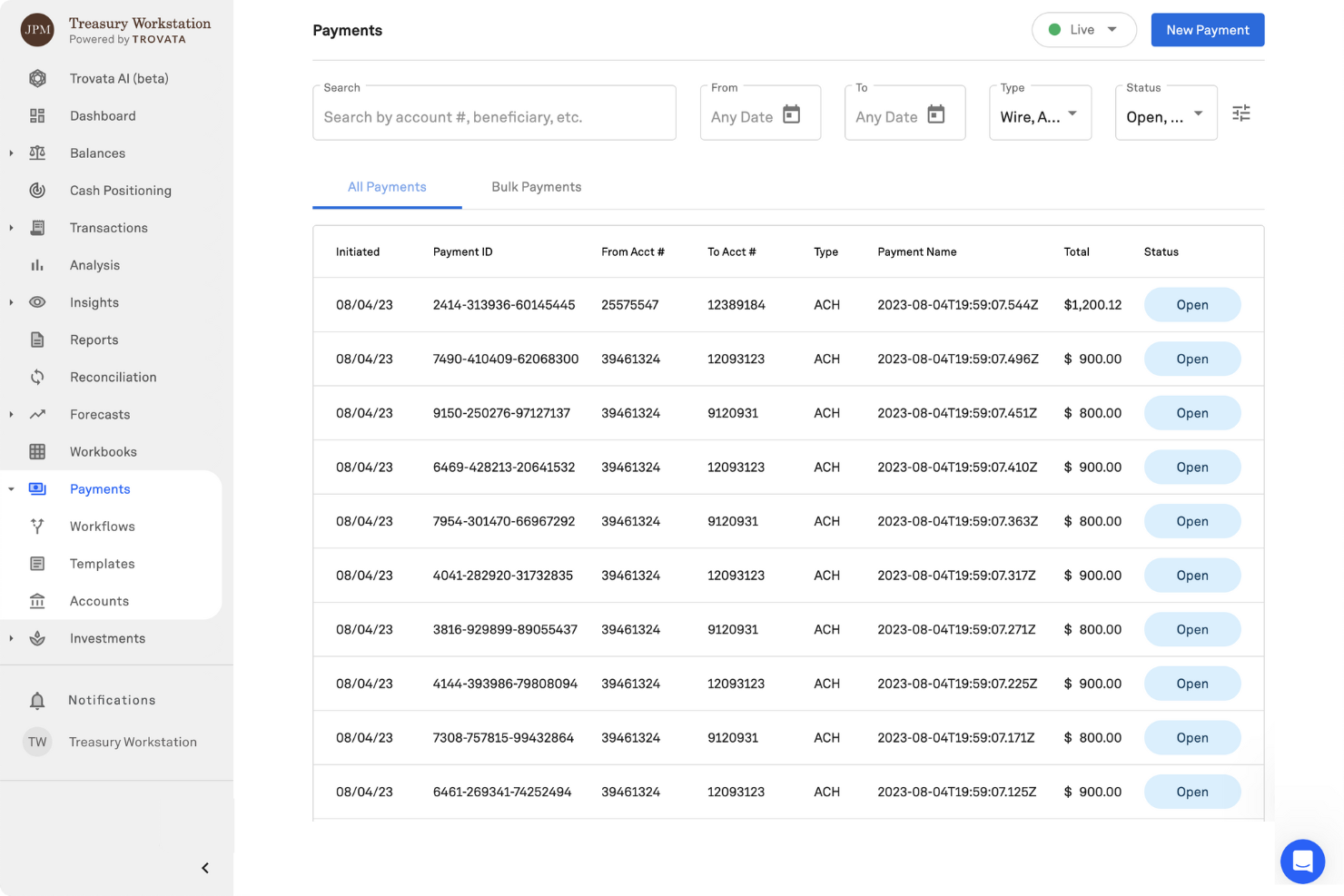
Task: Select the All Payments tab
Action: [387, 187]
